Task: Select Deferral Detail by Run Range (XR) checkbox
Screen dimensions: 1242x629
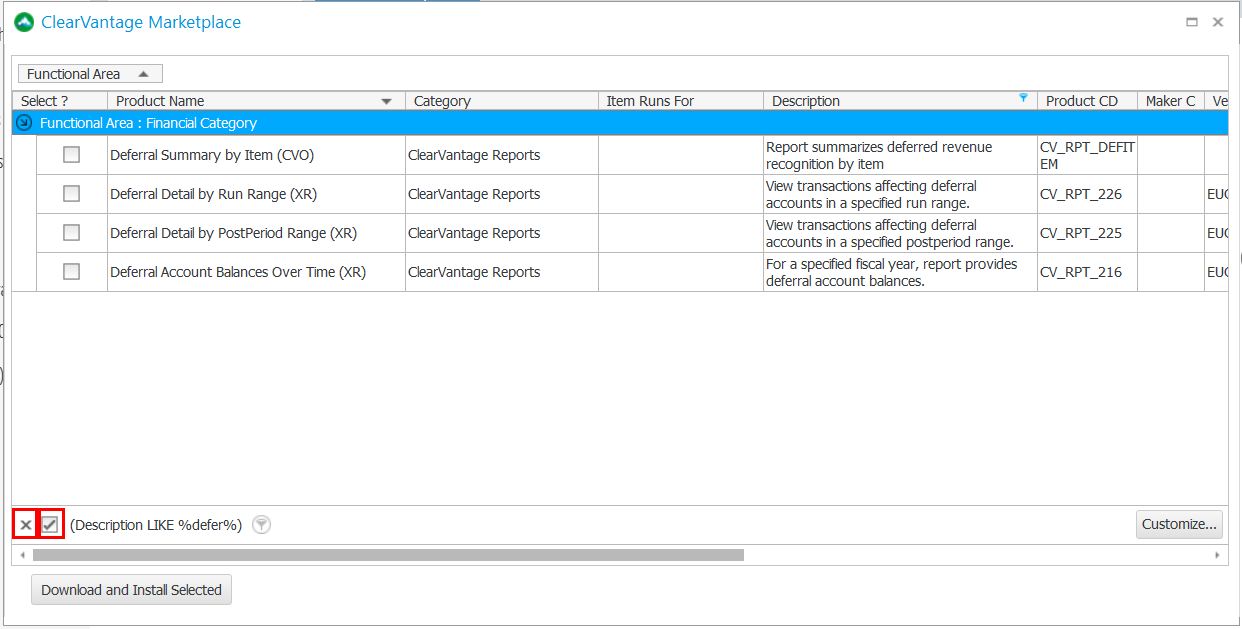Action: pos(71,194)
